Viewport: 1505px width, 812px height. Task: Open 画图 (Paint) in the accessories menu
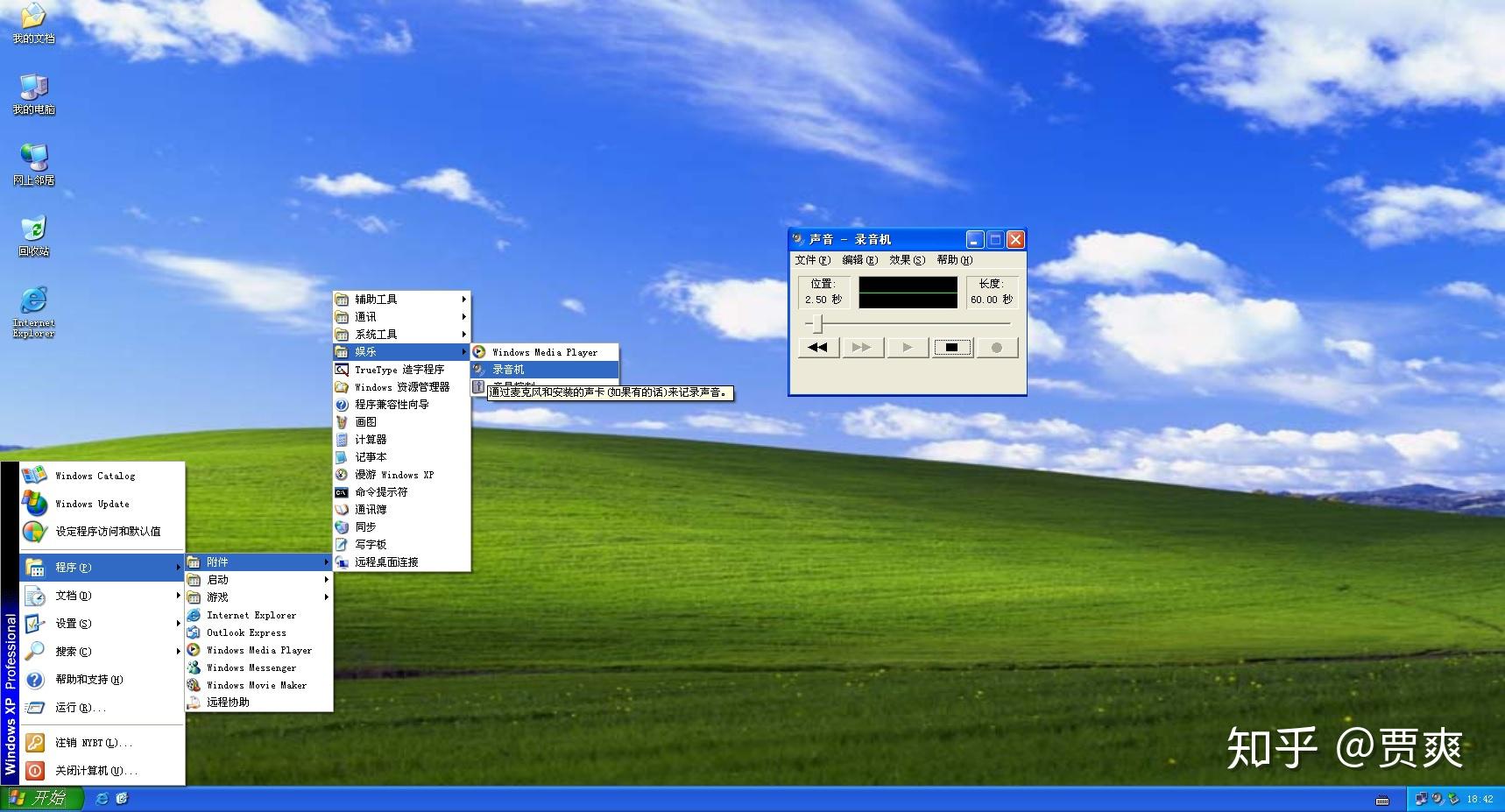click(x=402, y=422)
